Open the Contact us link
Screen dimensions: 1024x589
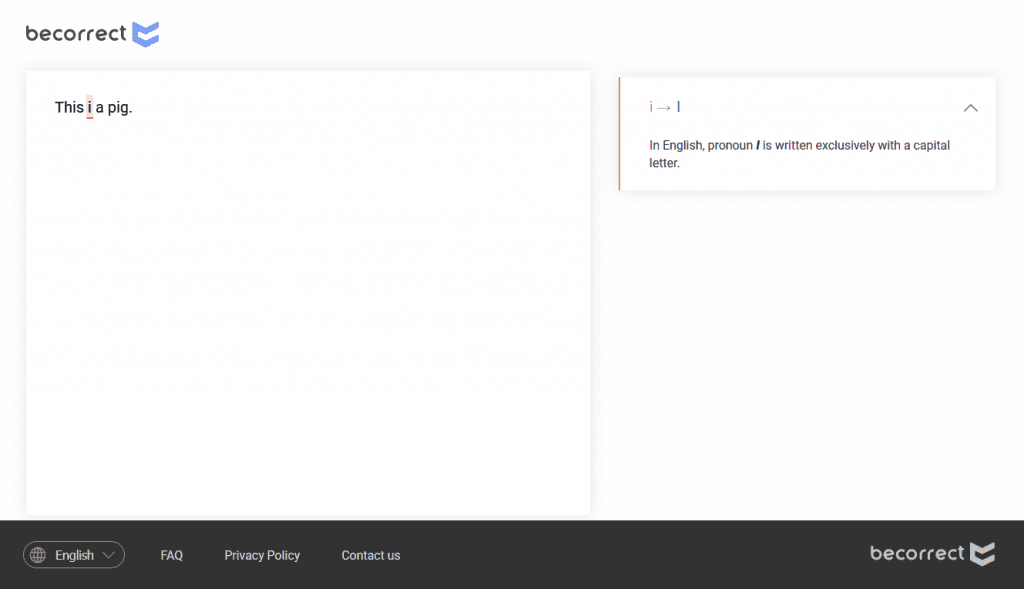pos(370,555)
